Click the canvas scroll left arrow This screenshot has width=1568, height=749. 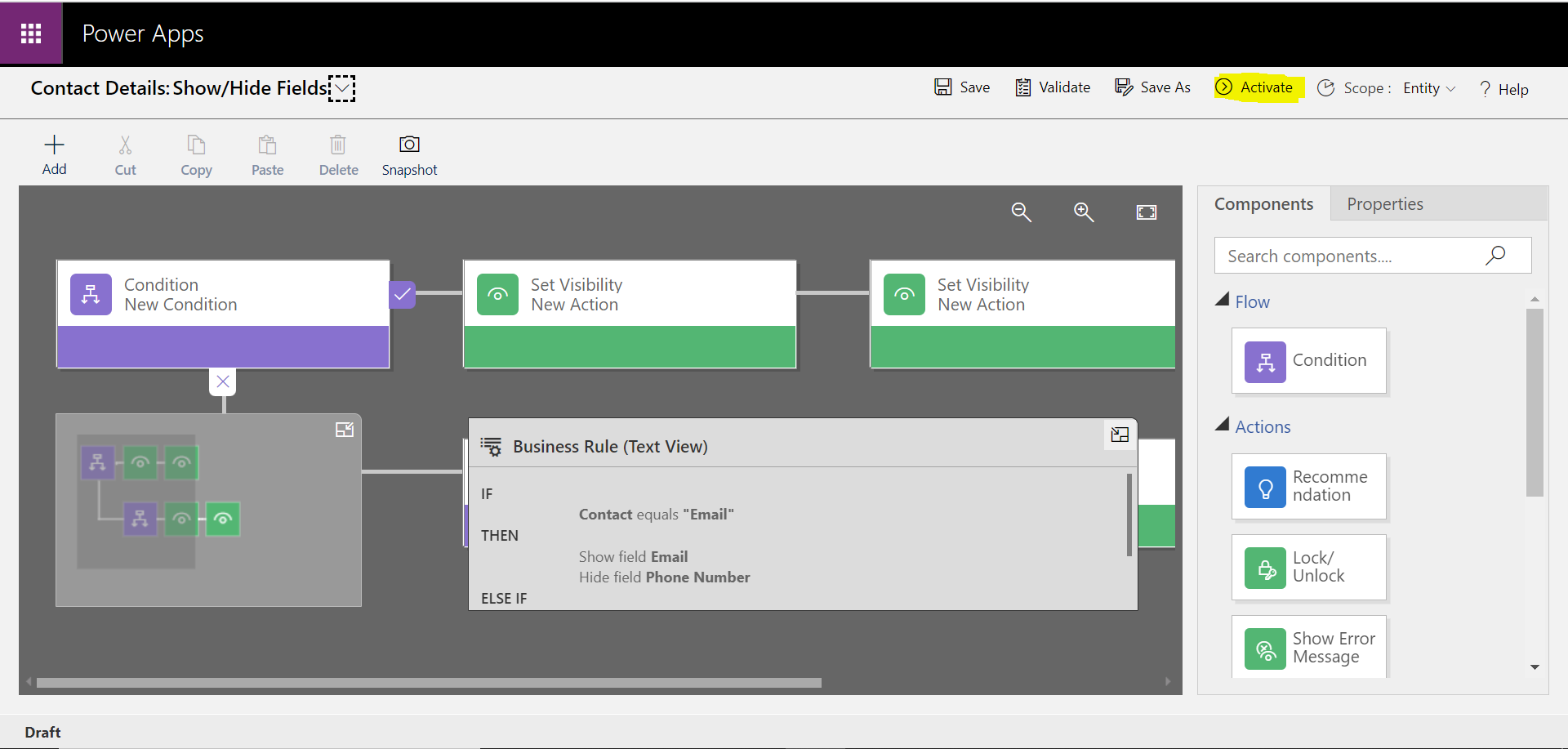[x=29, y=682]
